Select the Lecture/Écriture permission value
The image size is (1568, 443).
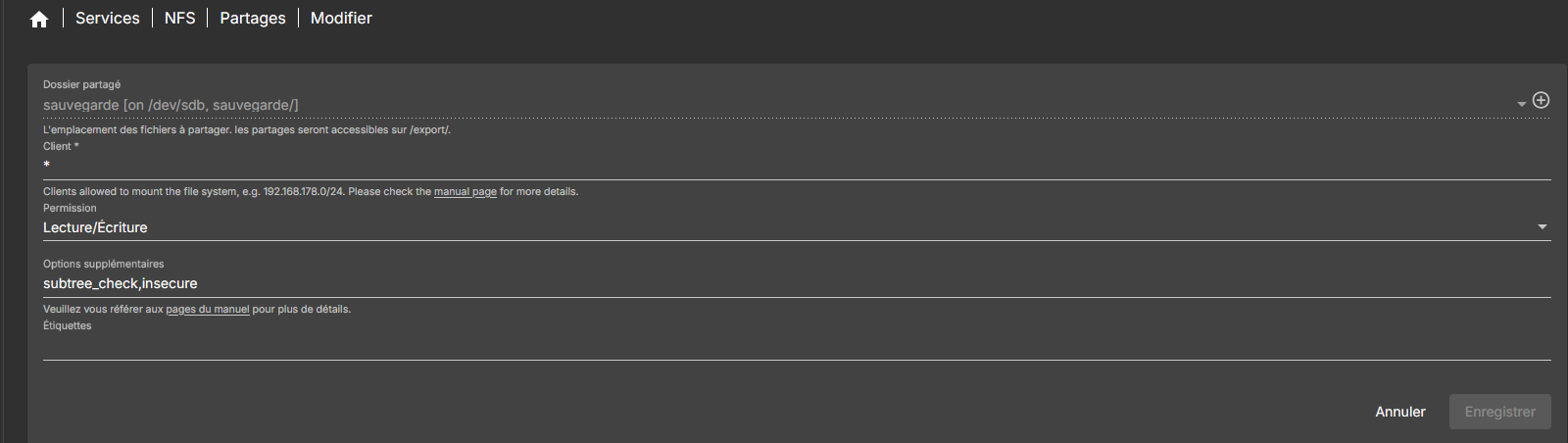point(95,227)
